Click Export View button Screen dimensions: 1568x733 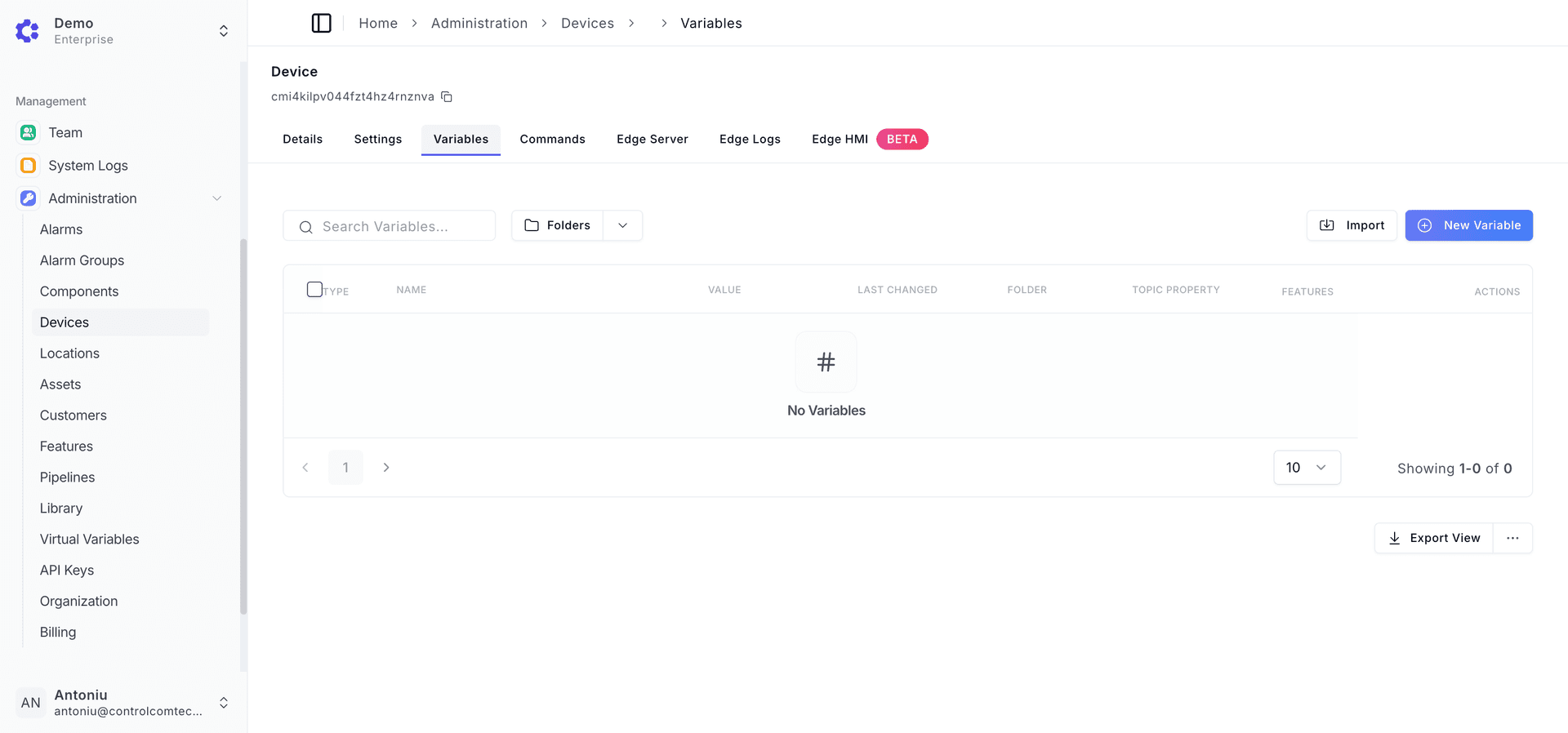tap(1434, 538)
